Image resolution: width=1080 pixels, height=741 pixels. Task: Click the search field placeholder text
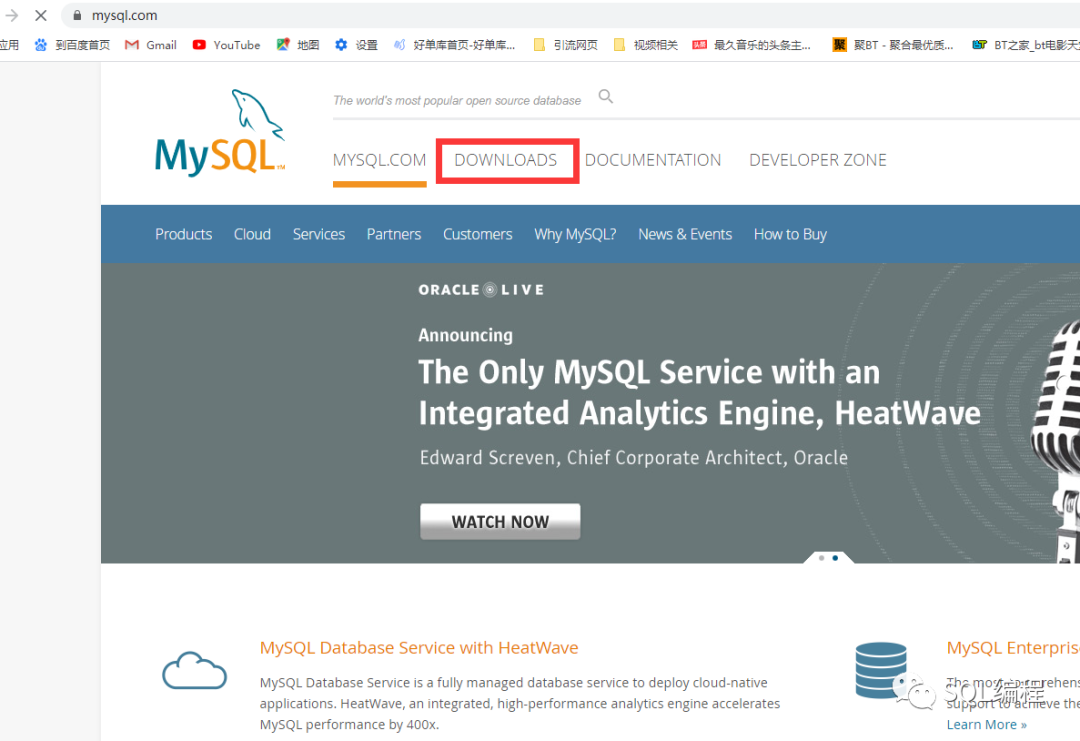click(x=457, y=101)
